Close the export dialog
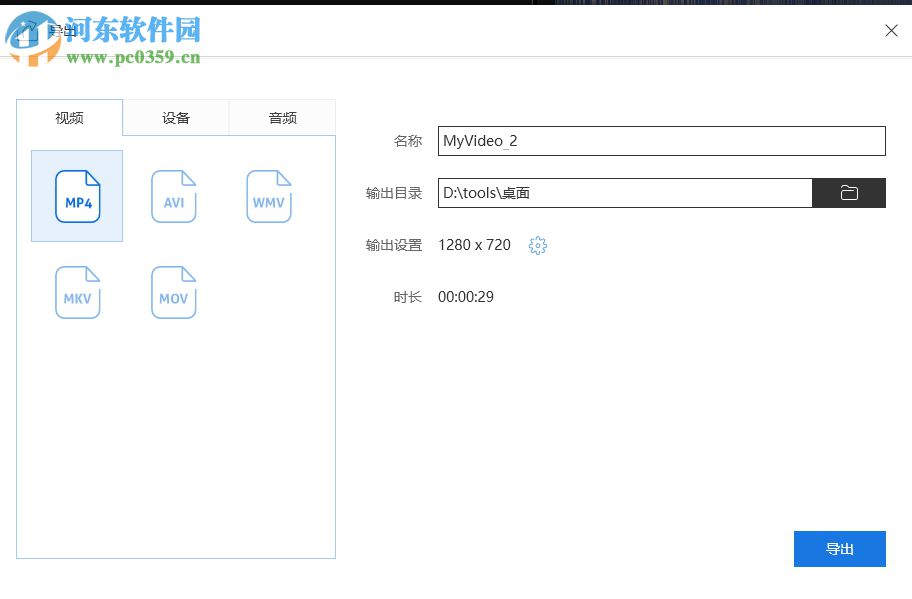Screen dimensions: 912x599 891,30
